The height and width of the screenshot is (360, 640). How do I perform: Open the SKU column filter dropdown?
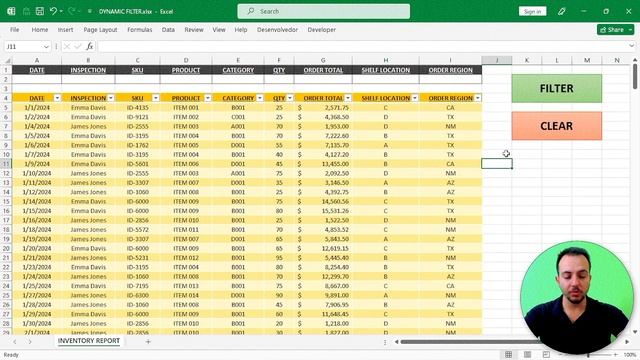156,98
